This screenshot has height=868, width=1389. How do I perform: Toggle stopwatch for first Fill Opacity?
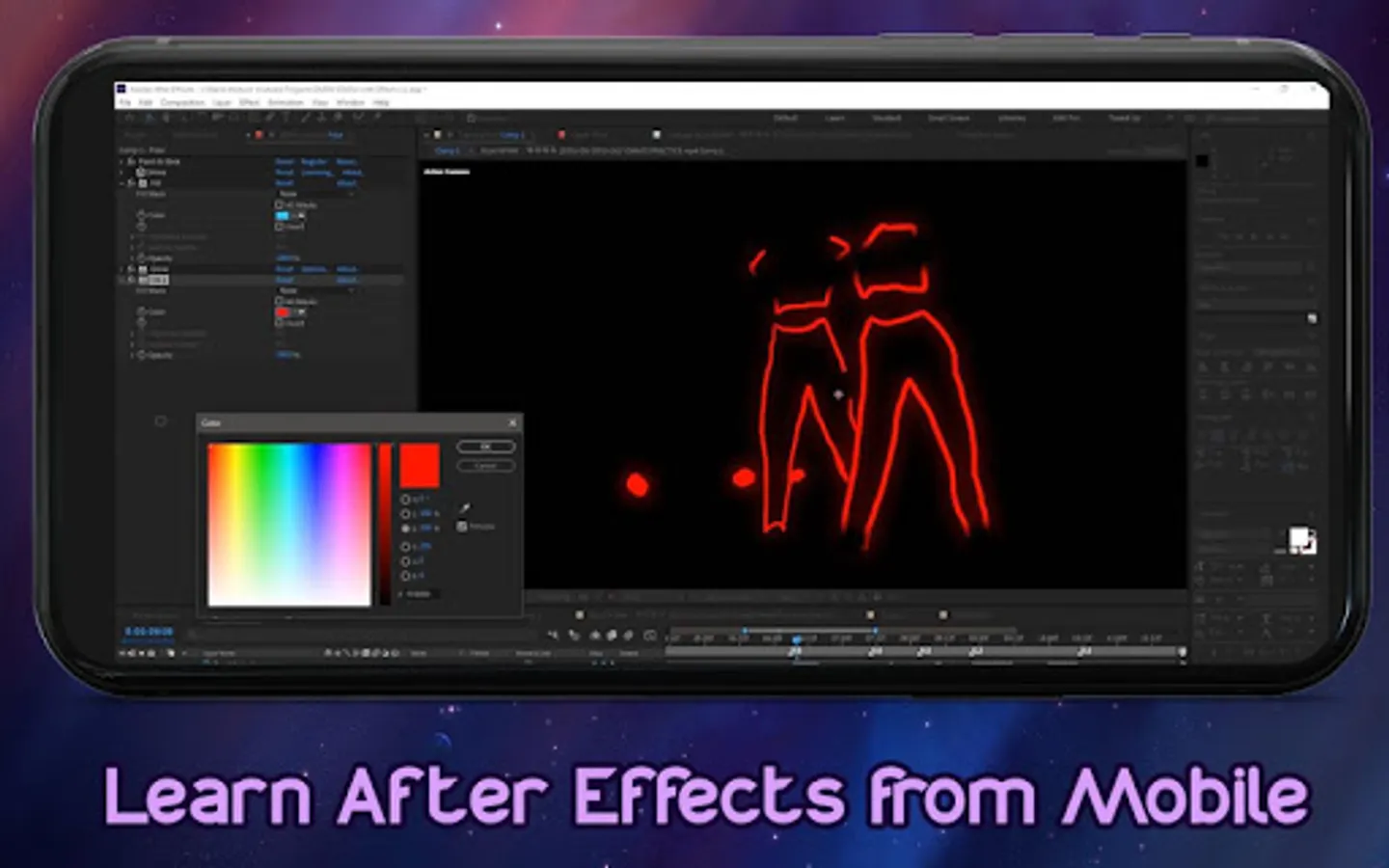(142, 258)
